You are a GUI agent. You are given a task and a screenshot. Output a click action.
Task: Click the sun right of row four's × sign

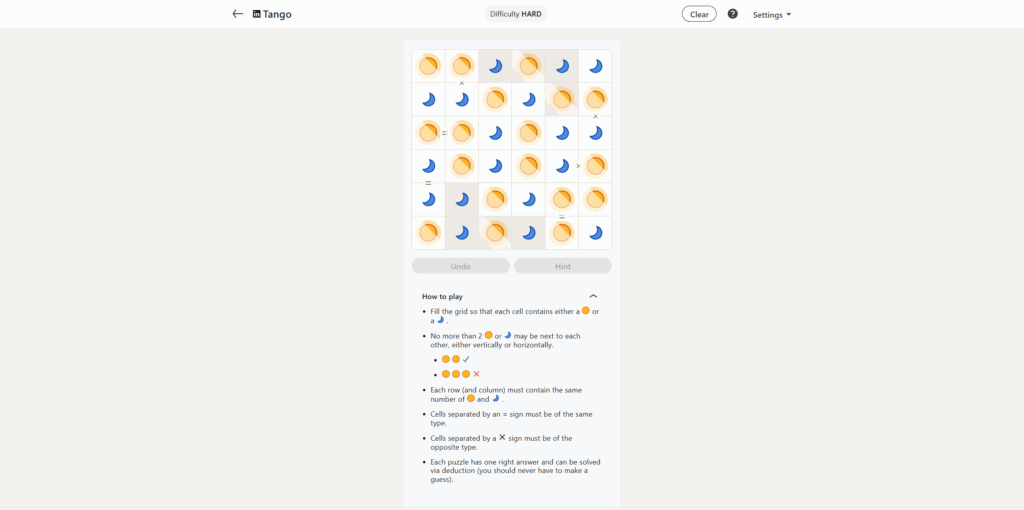(595, 166)
